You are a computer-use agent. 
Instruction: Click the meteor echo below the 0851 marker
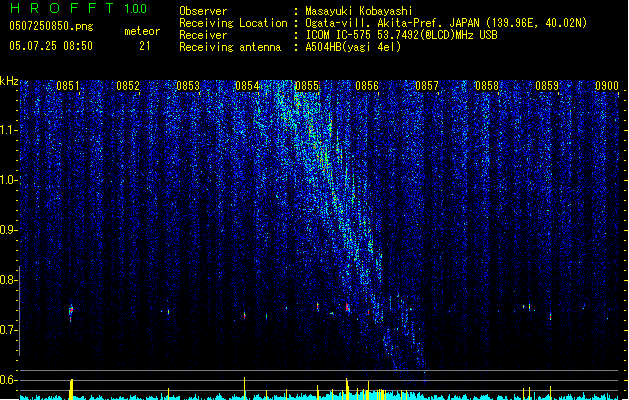71,313
